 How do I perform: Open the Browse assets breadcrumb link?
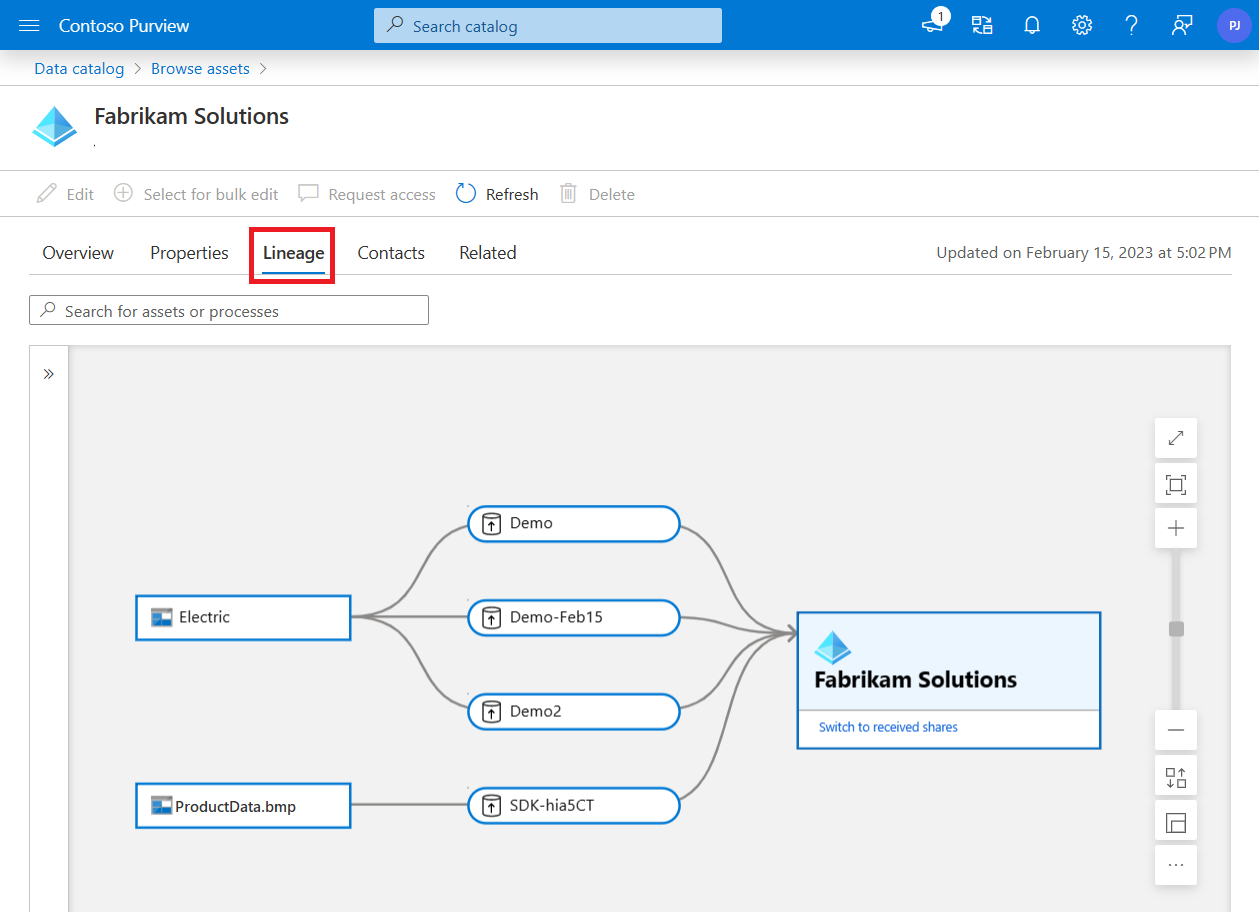200,68
